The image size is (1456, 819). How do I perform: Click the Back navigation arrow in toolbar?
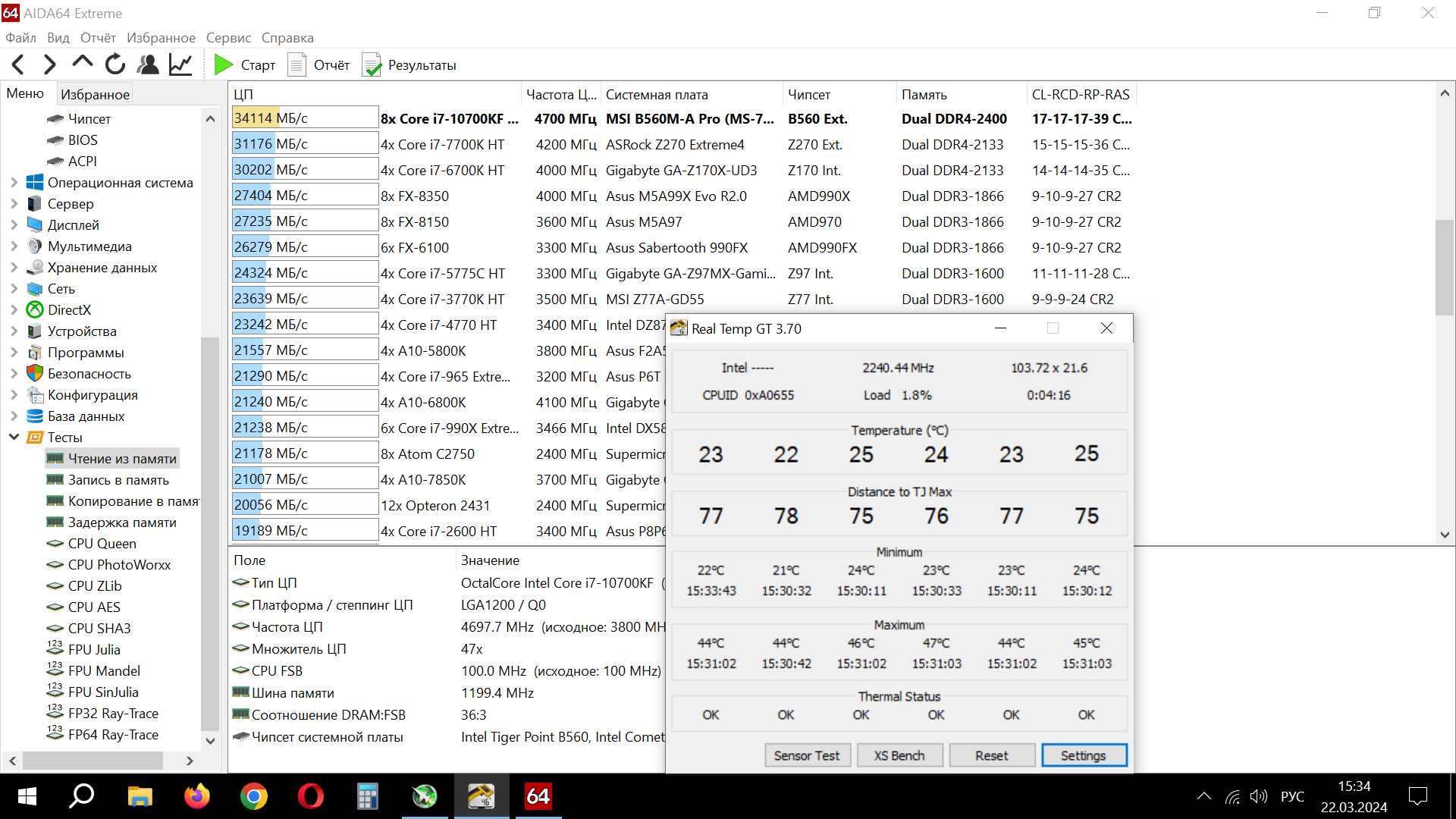18,65
